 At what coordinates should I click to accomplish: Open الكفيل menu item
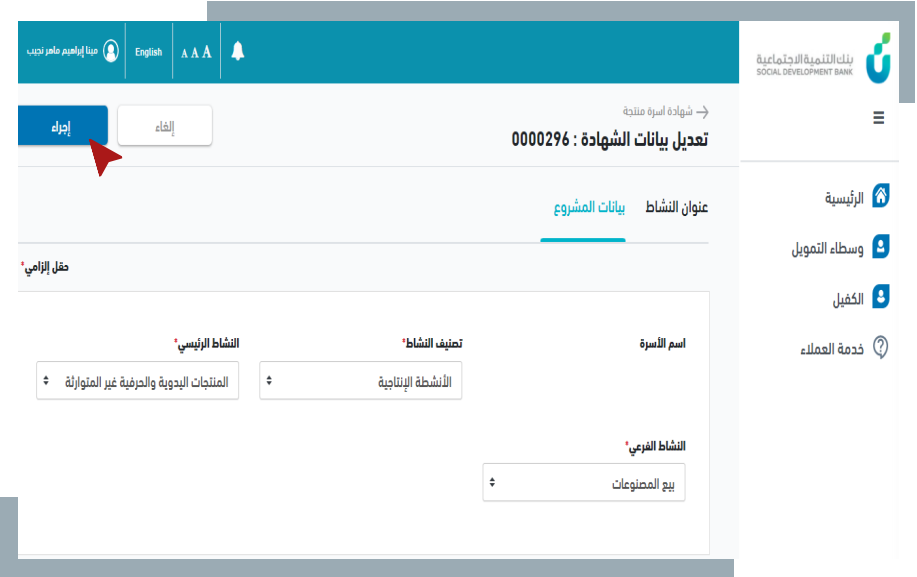[848, 300]
